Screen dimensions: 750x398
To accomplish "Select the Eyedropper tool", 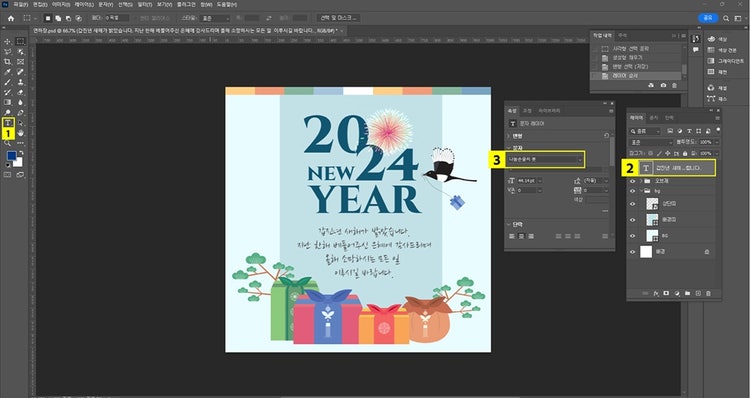I will [8, 72].
